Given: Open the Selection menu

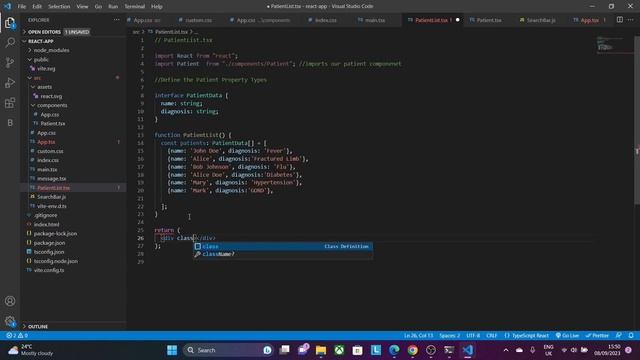Looking at the screenshot, I should click(x=59, y=7).
